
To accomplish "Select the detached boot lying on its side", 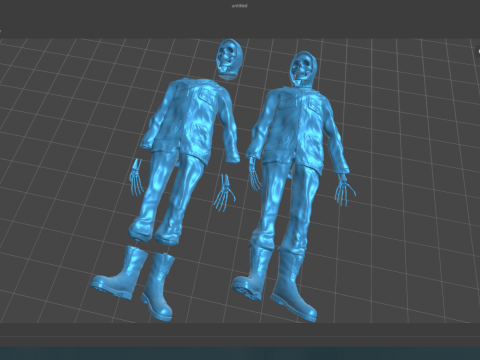I will (x=120, y=273).
